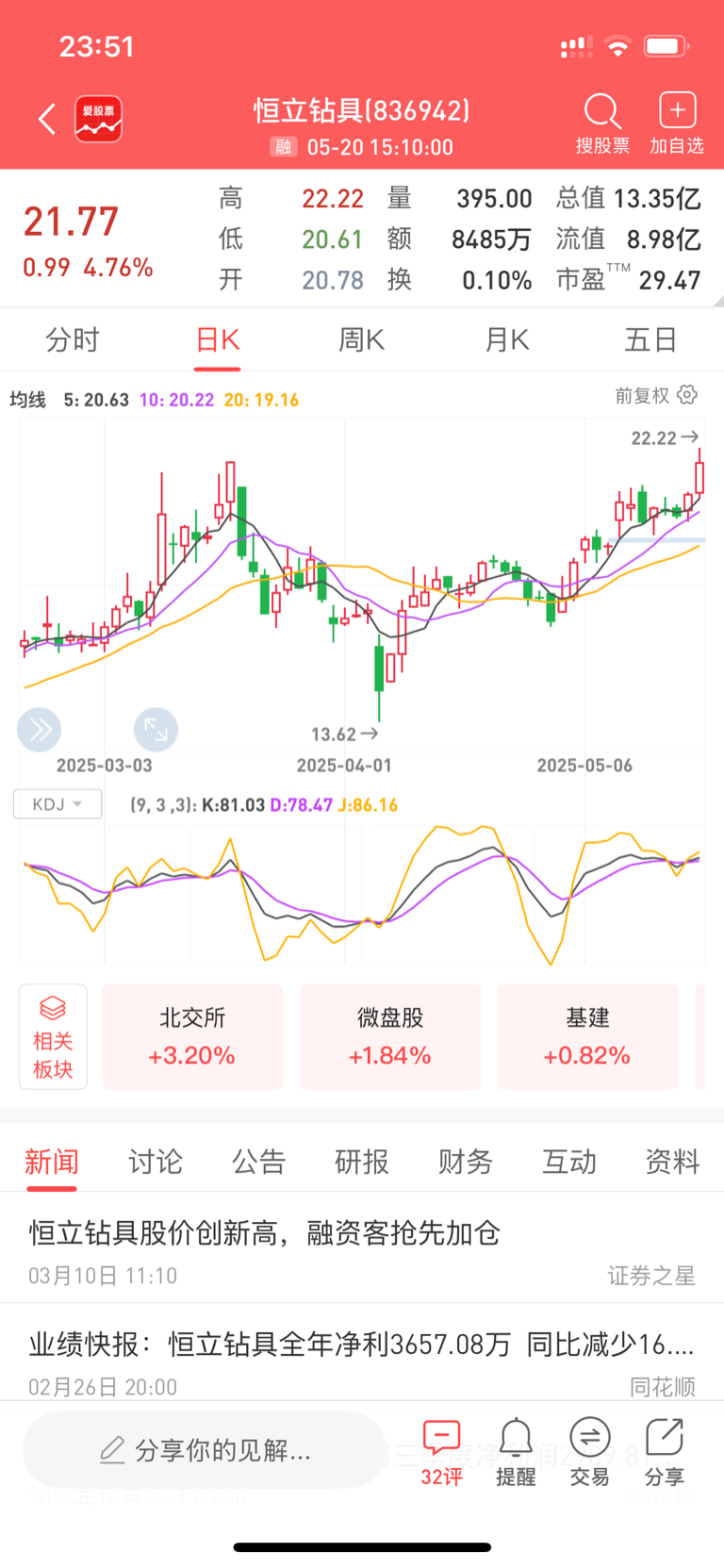
Task: Tap the 分享你的见解 comment input field
Action: tap(205, 1449)
